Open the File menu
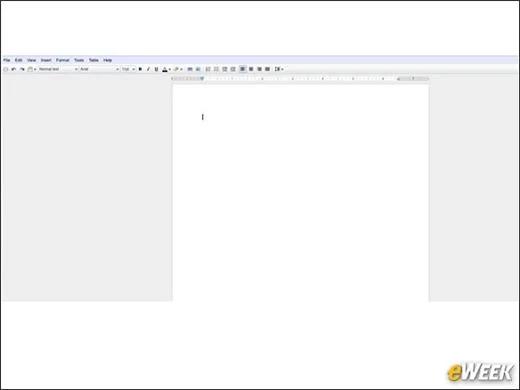The width and height of the screenshot is (520, 390). point(7,60)
